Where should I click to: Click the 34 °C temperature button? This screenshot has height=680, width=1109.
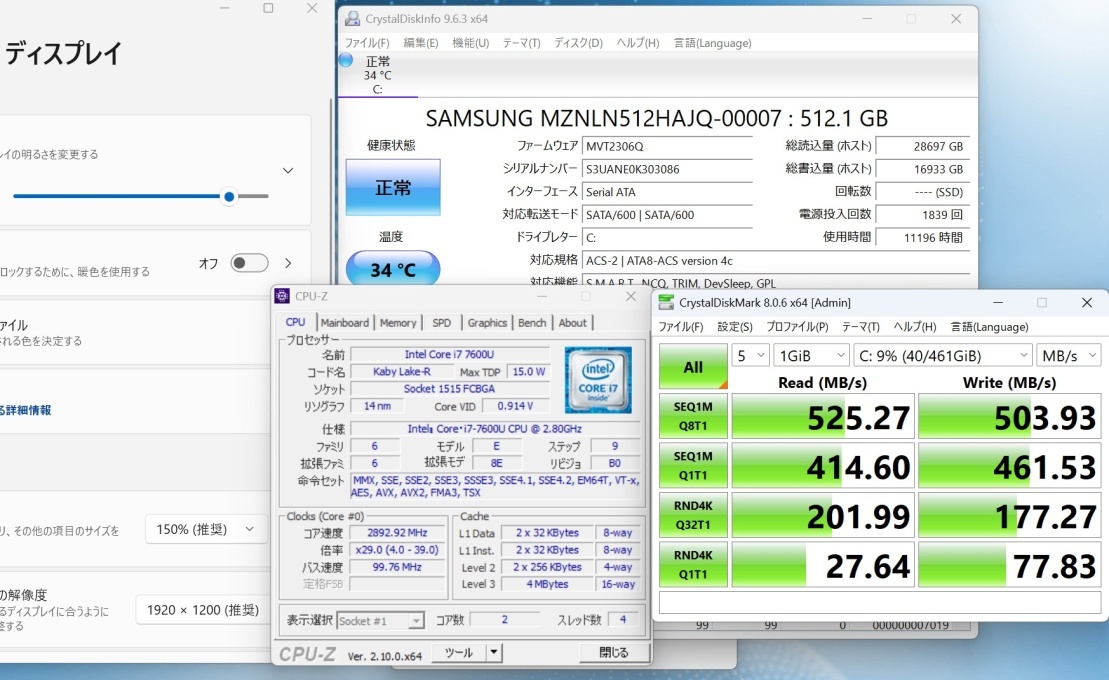click(393, 269)
